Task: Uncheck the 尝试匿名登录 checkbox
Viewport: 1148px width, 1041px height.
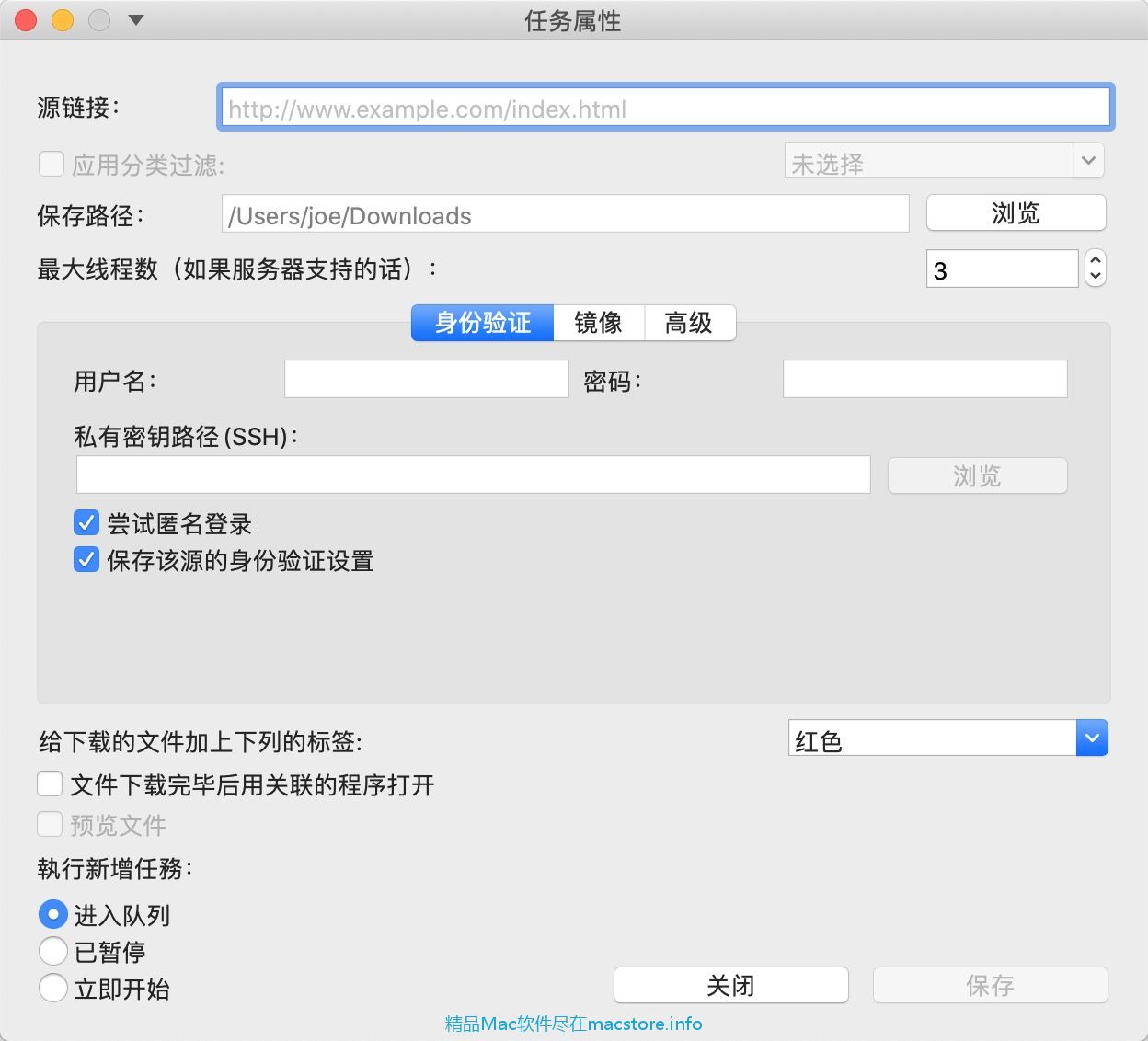Action: [86, 523]
